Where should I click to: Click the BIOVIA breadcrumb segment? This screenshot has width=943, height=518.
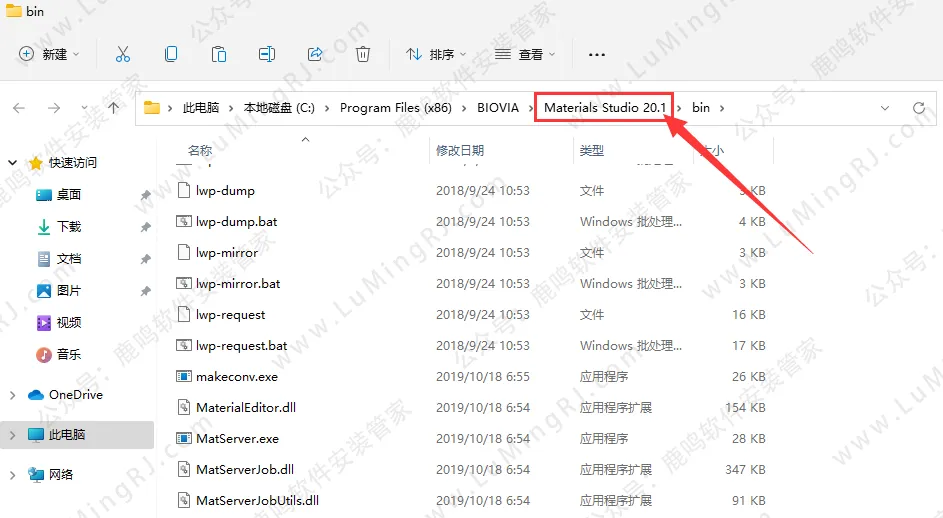click(498, 108)
